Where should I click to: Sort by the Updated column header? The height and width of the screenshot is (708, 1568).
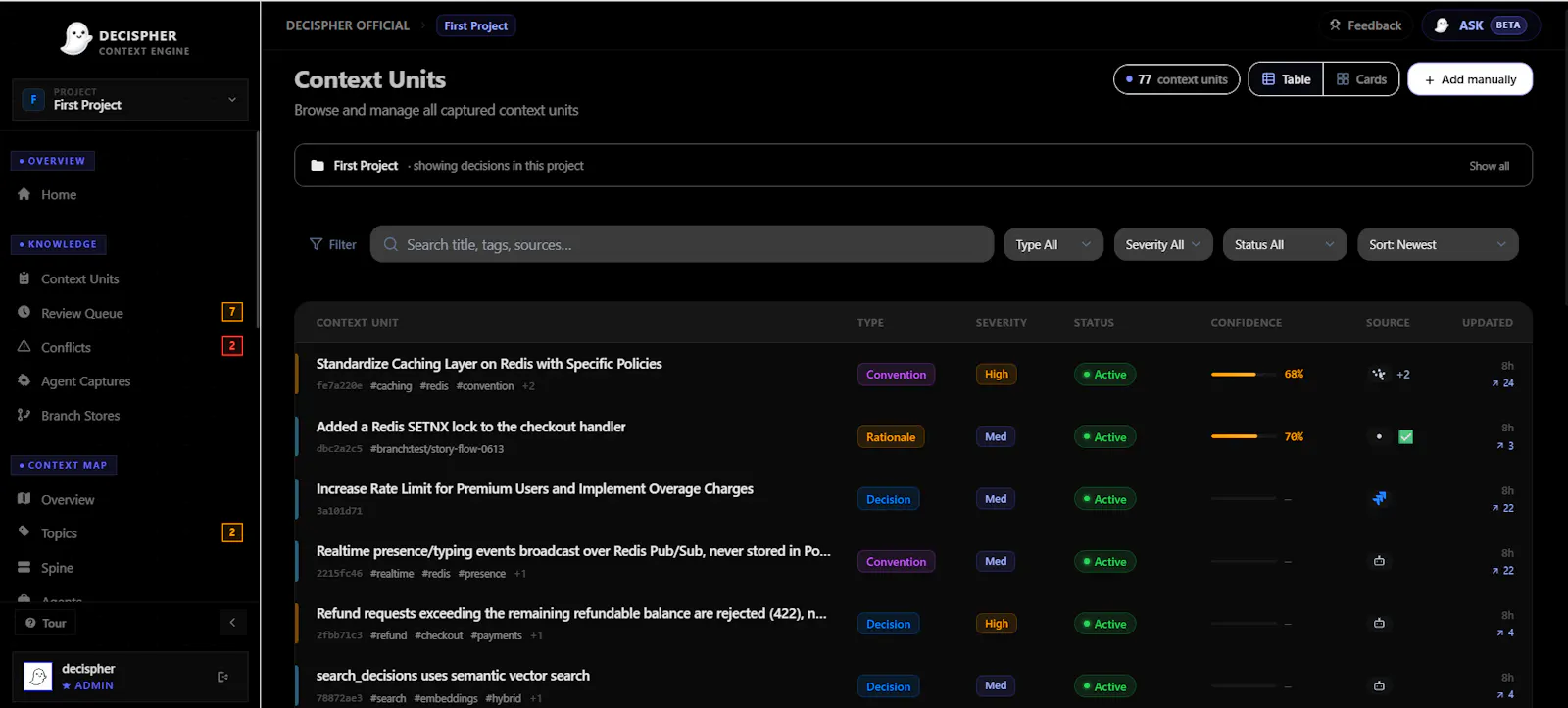point(1488,323)
